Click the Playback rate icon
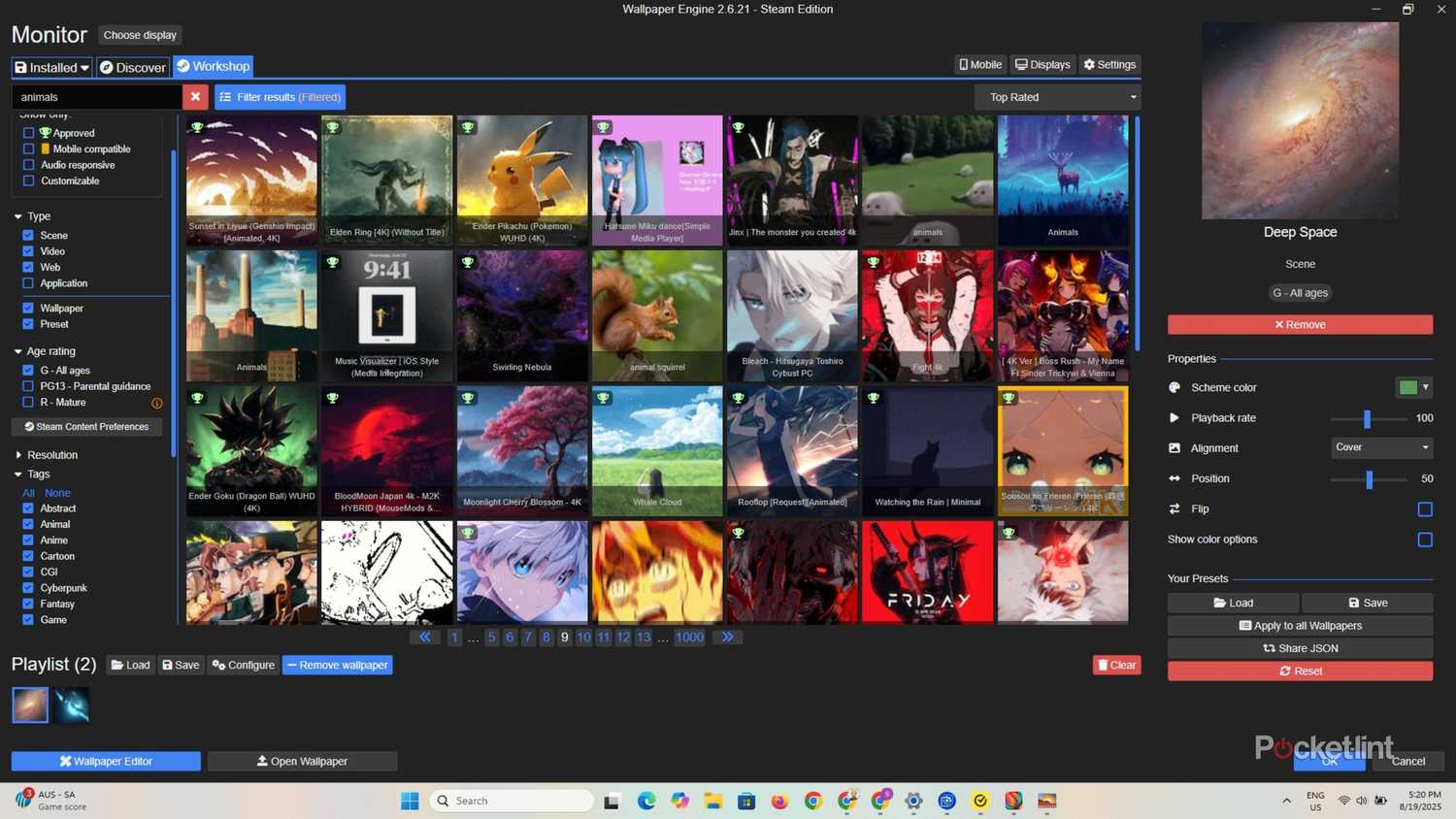Image resolution: width=1456 pixels, height=819 pixels. 1175,417
